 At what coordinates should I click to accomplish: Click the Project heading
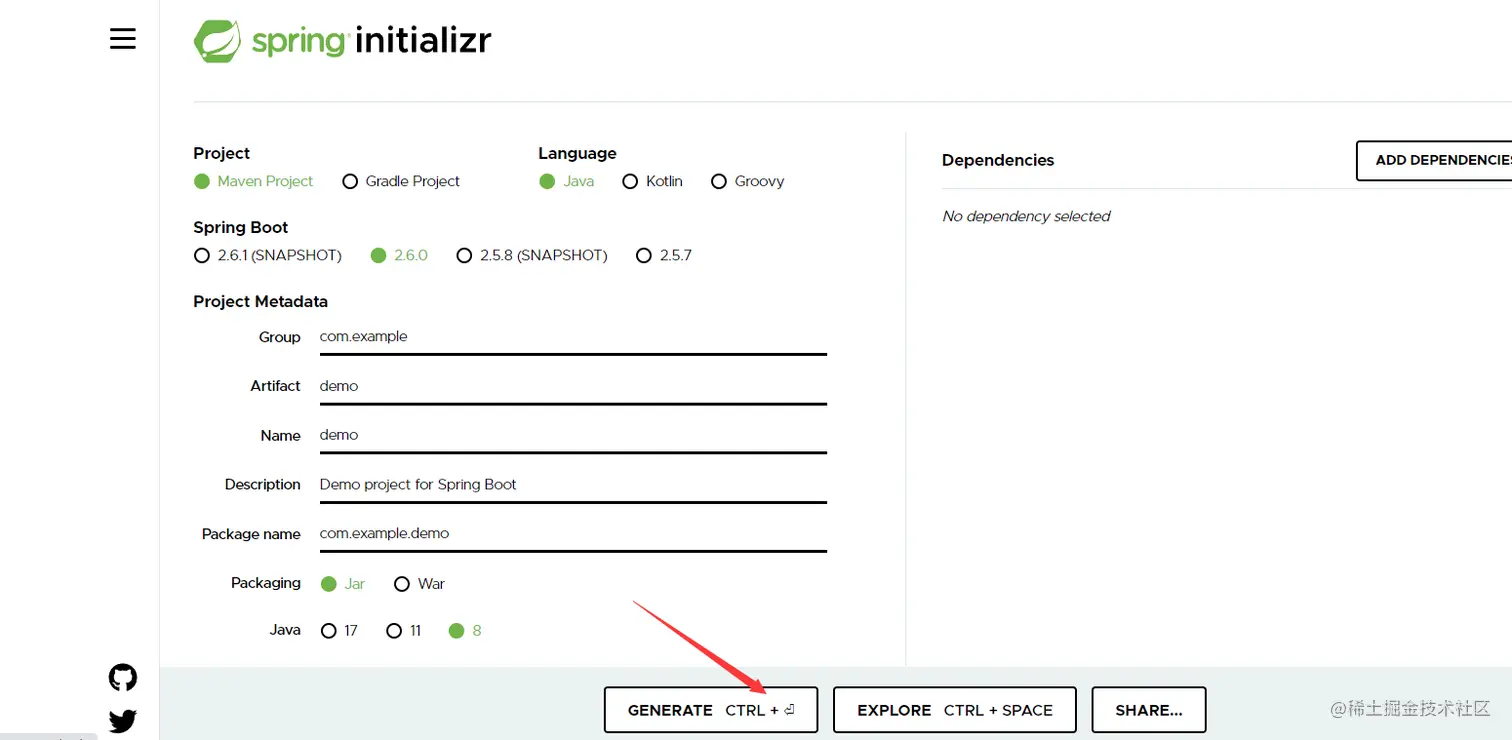[x=221, y=153]
